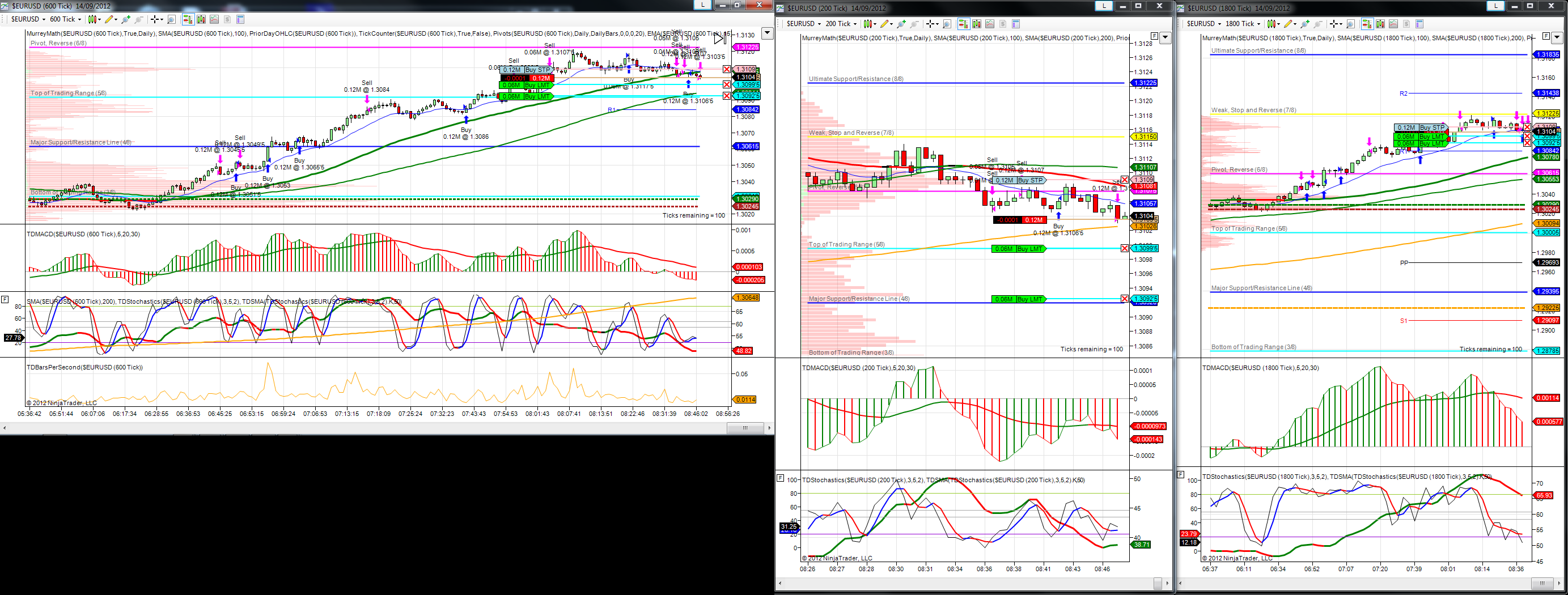This screenshot has height=595, width=1568.
Task: Open drawing tools pencil in 1800 Tick window
Action: click(x=1290, y=24)
